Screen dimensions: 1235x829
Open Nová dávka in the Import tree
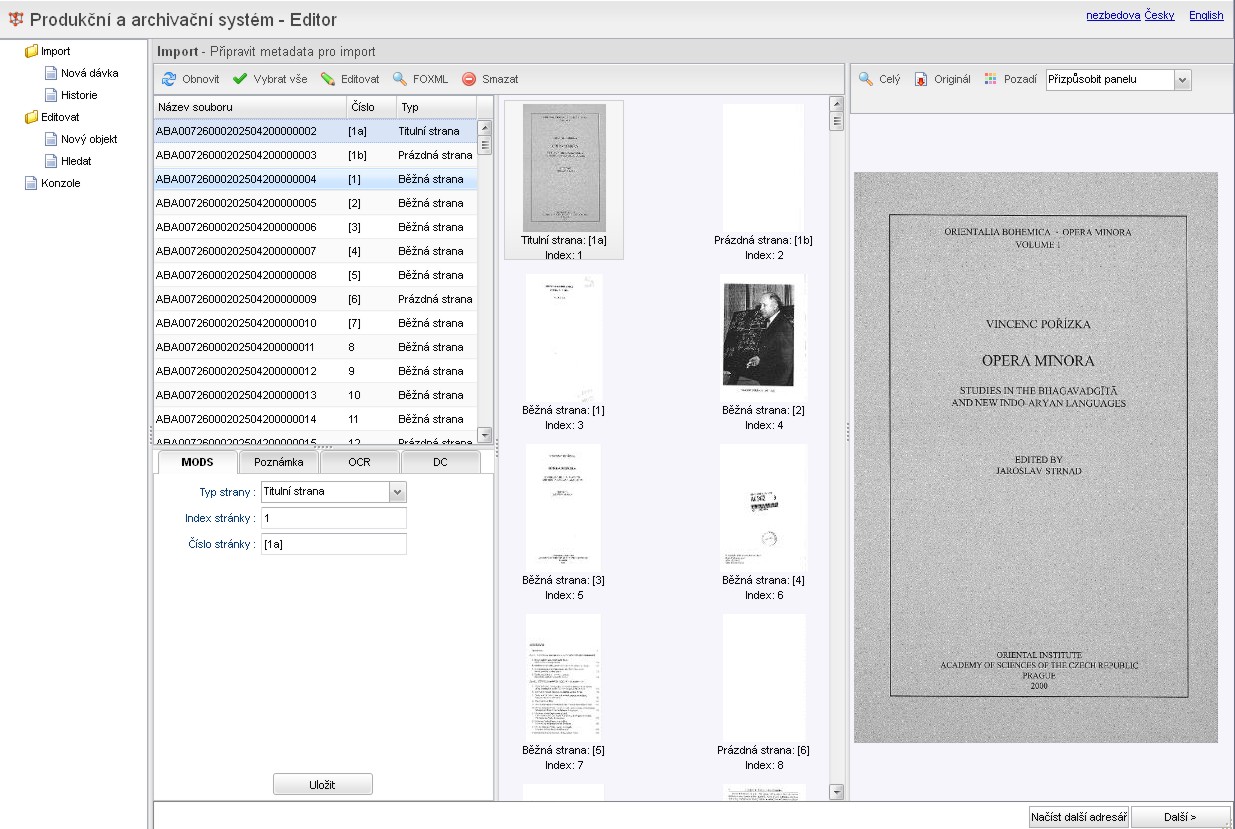click(x=89, y=73)
